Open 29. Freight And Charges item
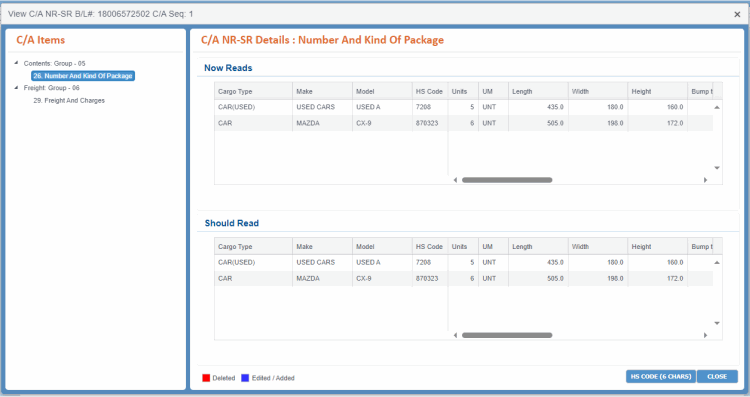 pyautogui.click(x=69, y=100)
